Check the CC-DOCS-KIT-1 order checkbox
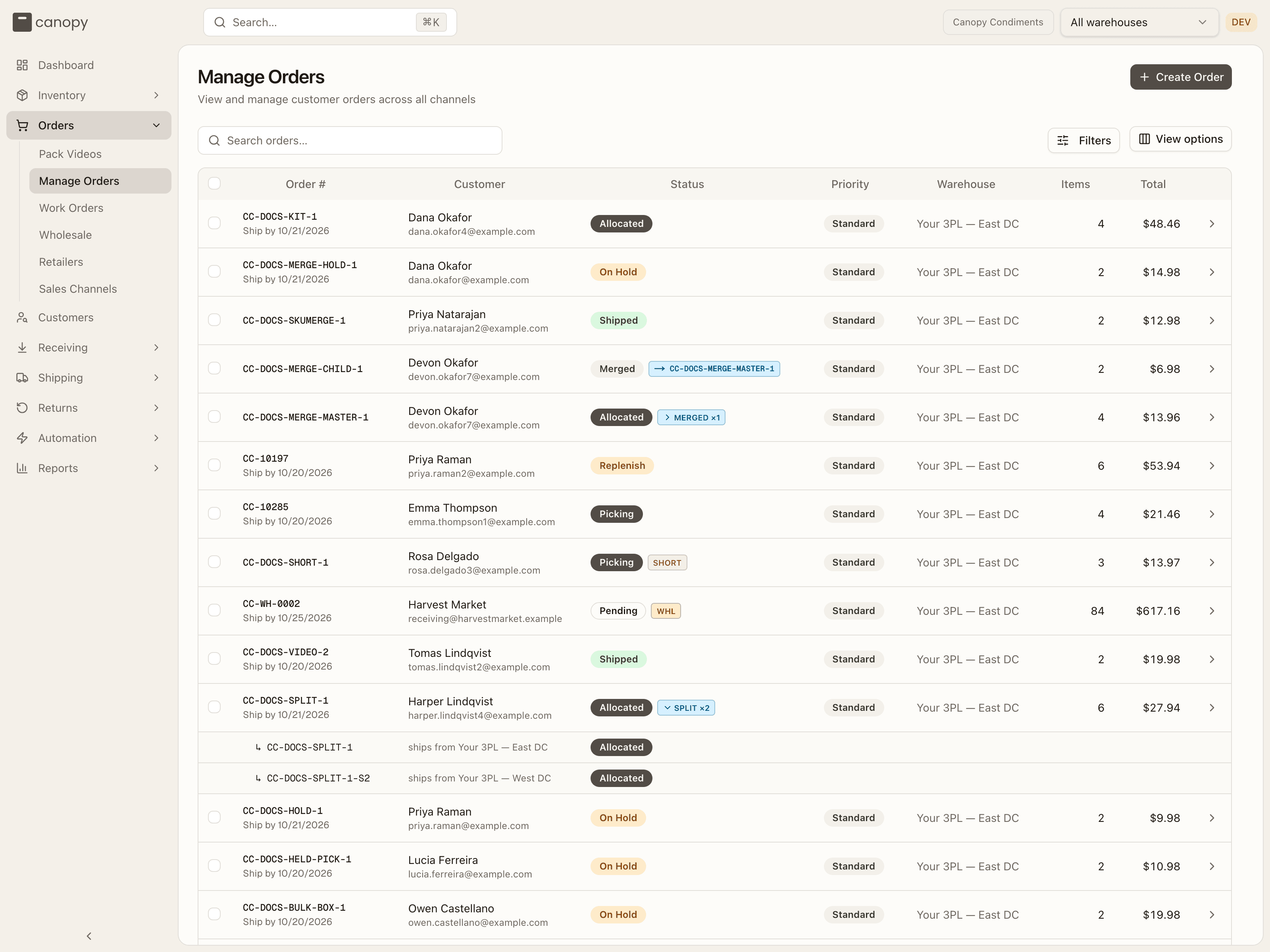1270x952 pixels. click(x=214, y=223)
